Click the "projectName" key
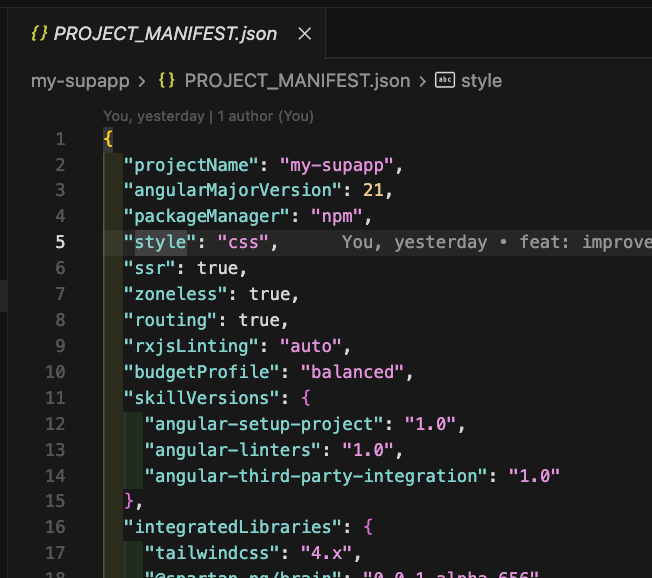The height and width of the screenshot is (578, 652). coord(191,165)
